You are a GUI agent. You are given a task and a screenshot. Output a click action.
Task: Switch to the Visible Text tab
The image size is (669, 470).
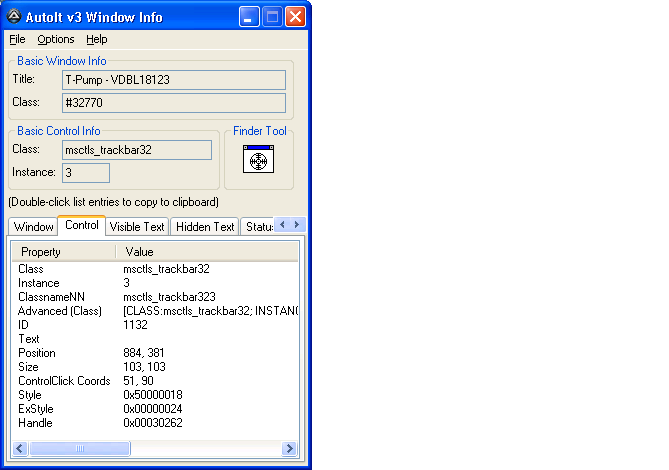click(137, 227)
